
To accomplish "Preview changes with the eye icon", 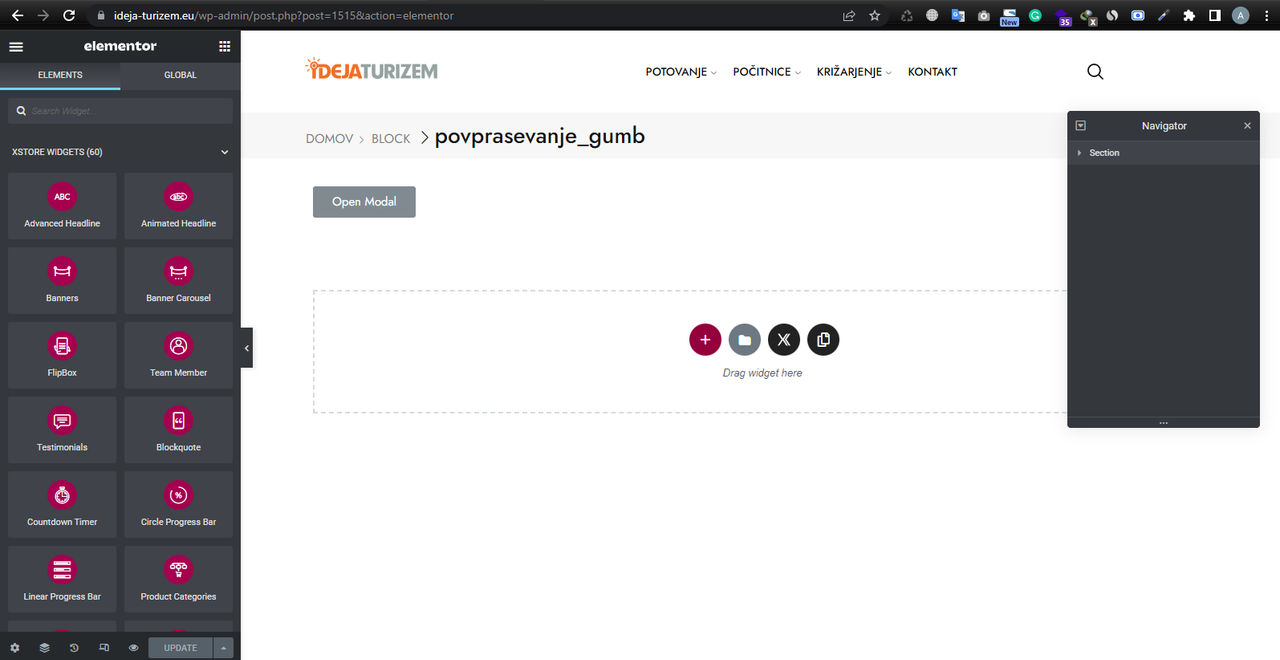I will tap(133, 648).
